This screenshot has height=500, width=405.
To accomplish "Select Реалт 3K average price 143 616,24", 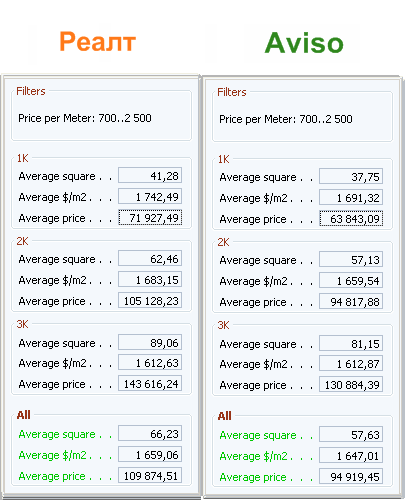I will point(150,383).
